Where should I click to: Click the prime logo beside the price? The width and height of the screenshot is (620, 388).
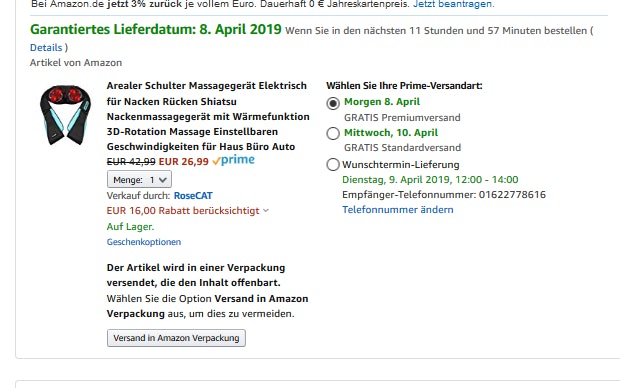coord(234,160)
